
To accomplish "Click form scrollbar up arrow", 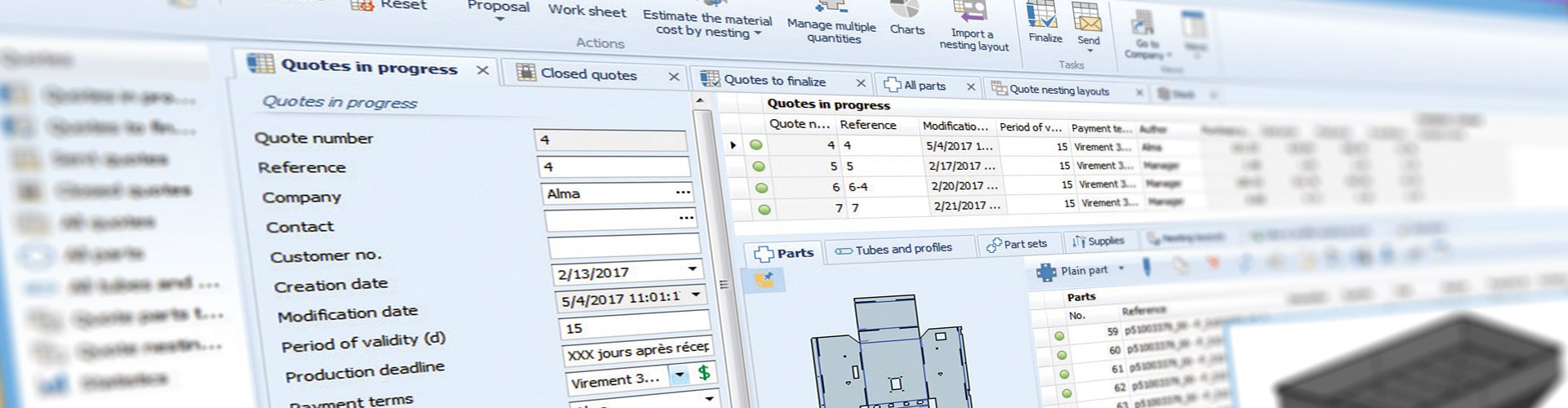I will click(700, 100).
